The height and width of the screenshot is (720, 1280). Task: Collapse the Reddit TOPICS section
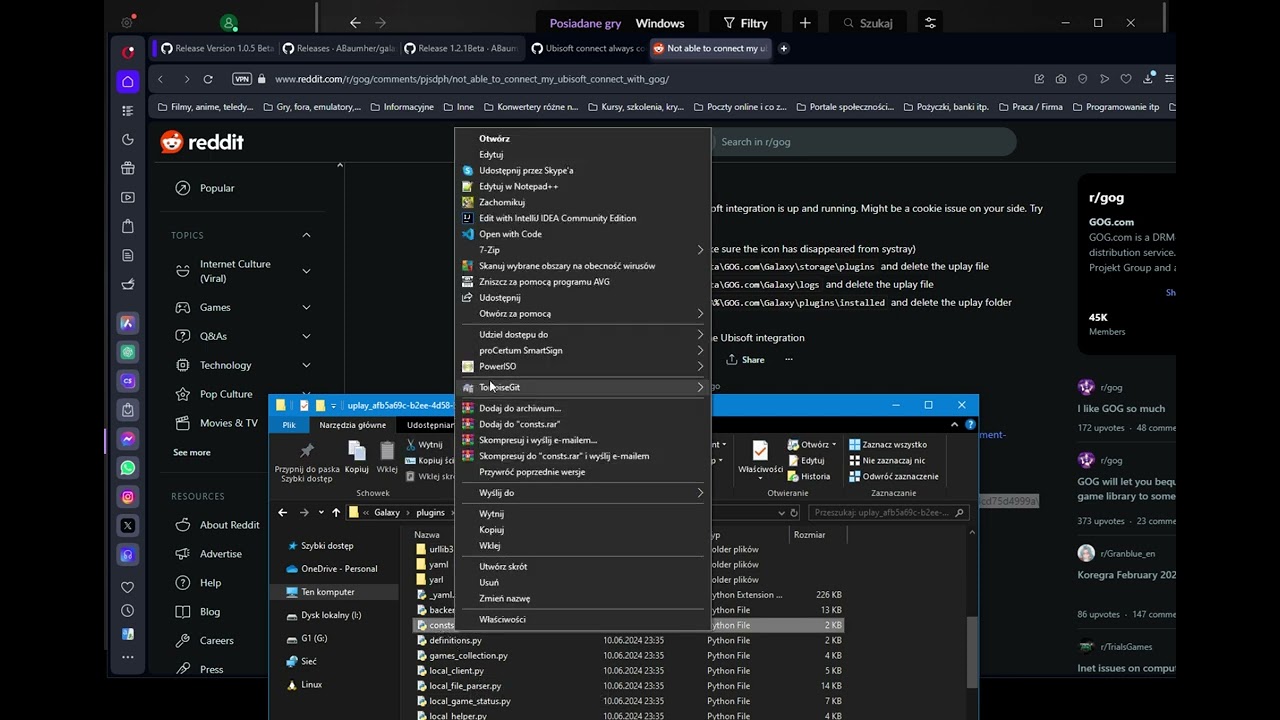(x=306, y=235)
